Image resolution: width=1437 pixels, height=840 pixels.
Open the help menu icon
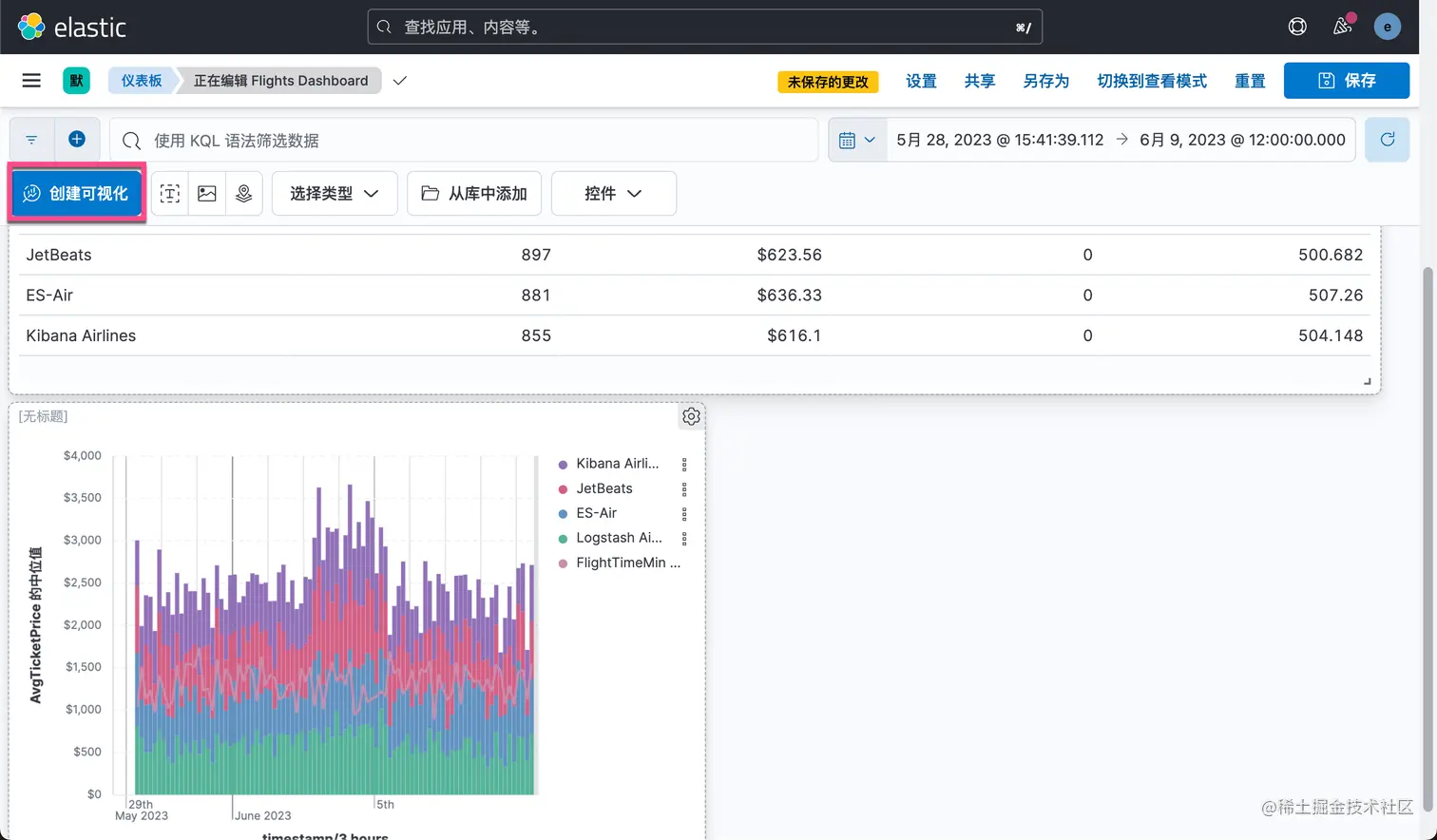pos(1297,27)
